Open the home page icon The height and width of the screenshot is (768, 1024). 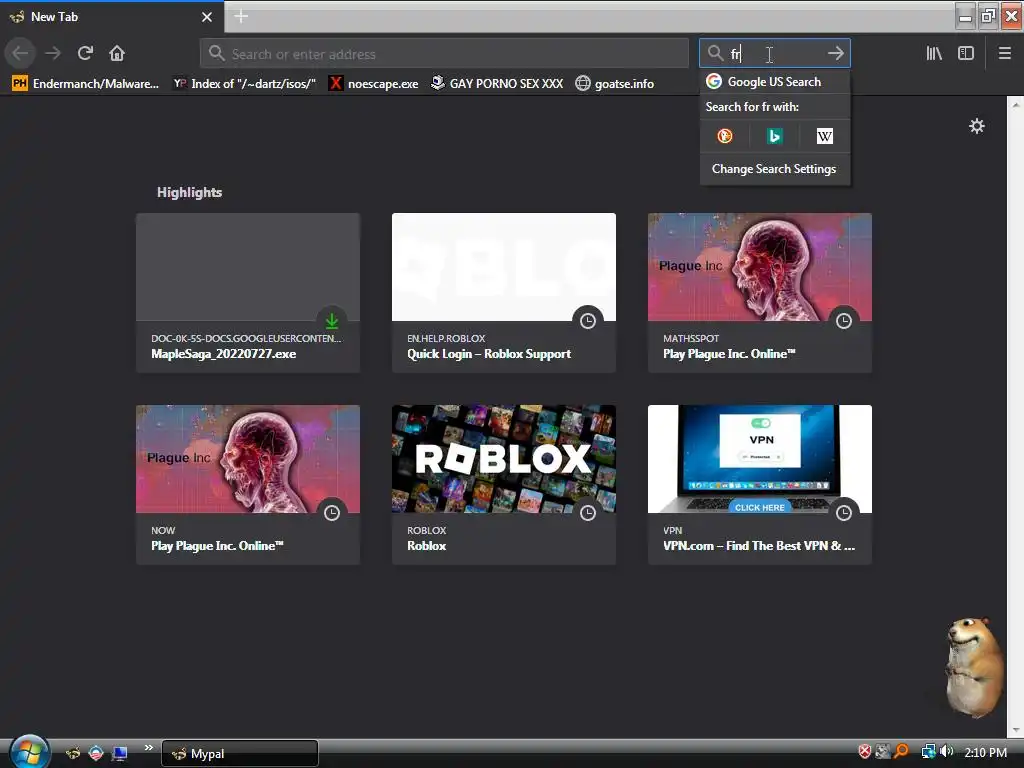(x=117, y=53)
